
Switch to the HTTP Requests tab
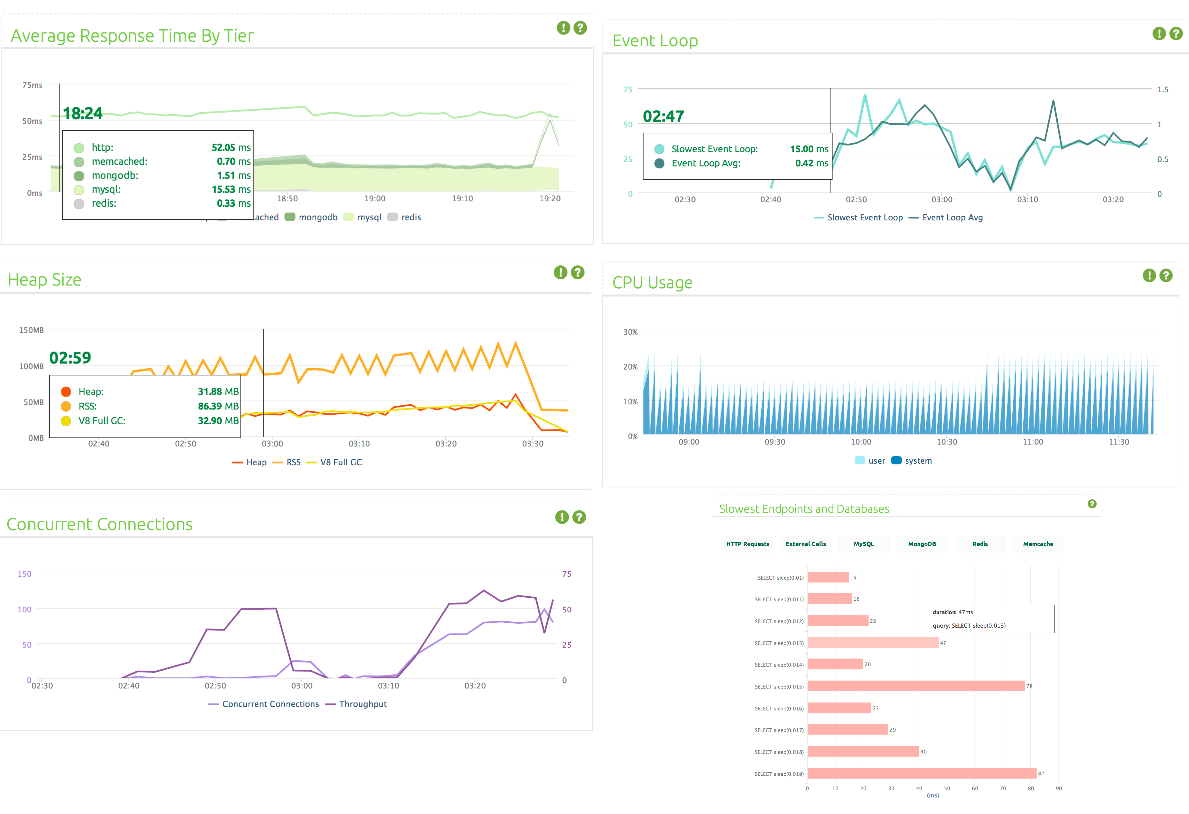point(748,544)
